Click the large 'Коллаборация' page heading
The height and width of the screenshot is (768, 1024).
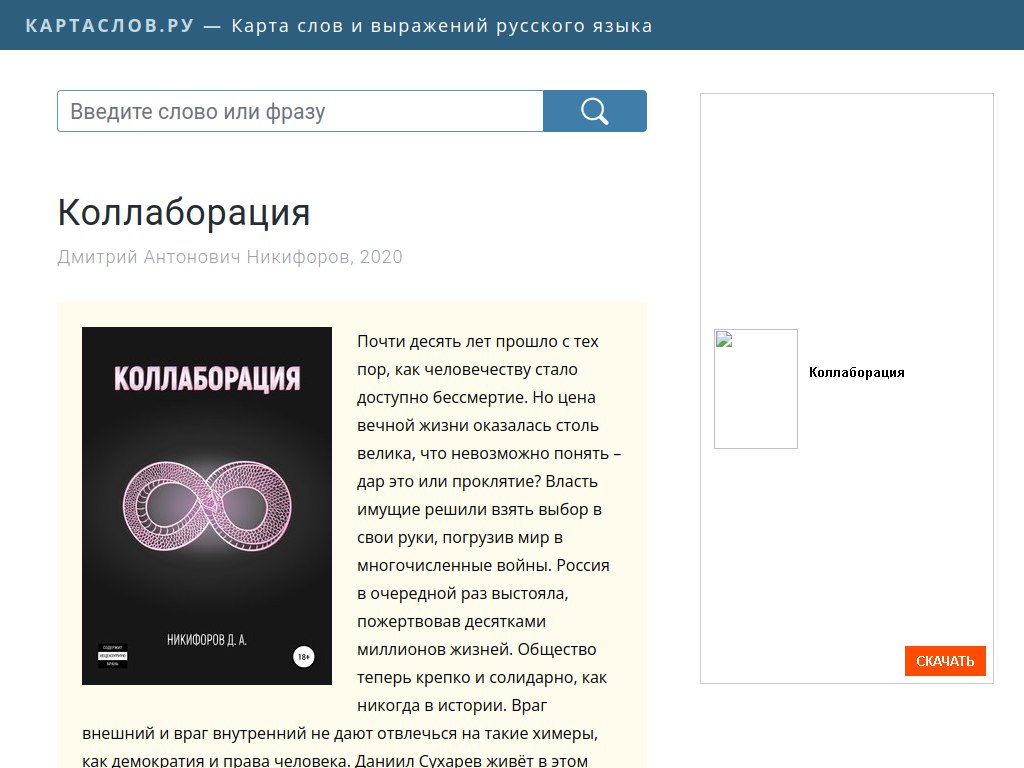tap(184, 213)
